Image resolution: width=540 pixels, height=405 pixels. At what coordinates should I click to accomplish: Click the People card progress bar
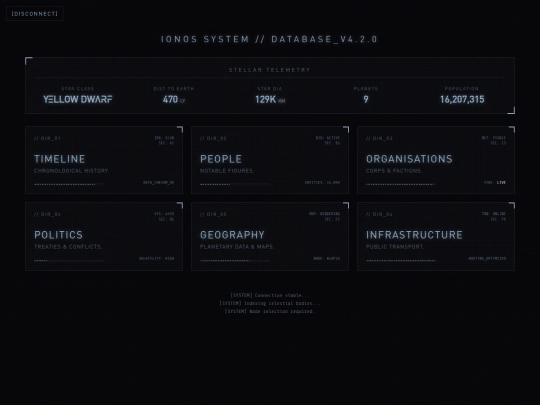click(235, 184)
